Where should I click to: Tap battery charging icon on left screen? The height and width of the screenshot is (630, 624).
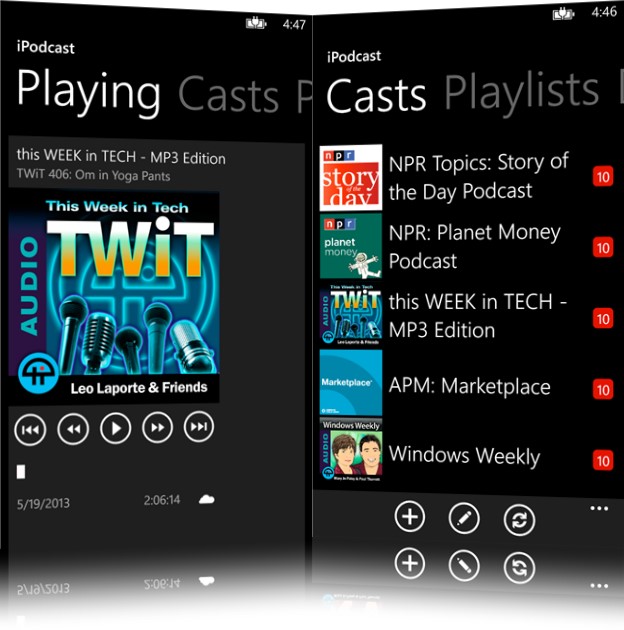click(x=256, y=23)
